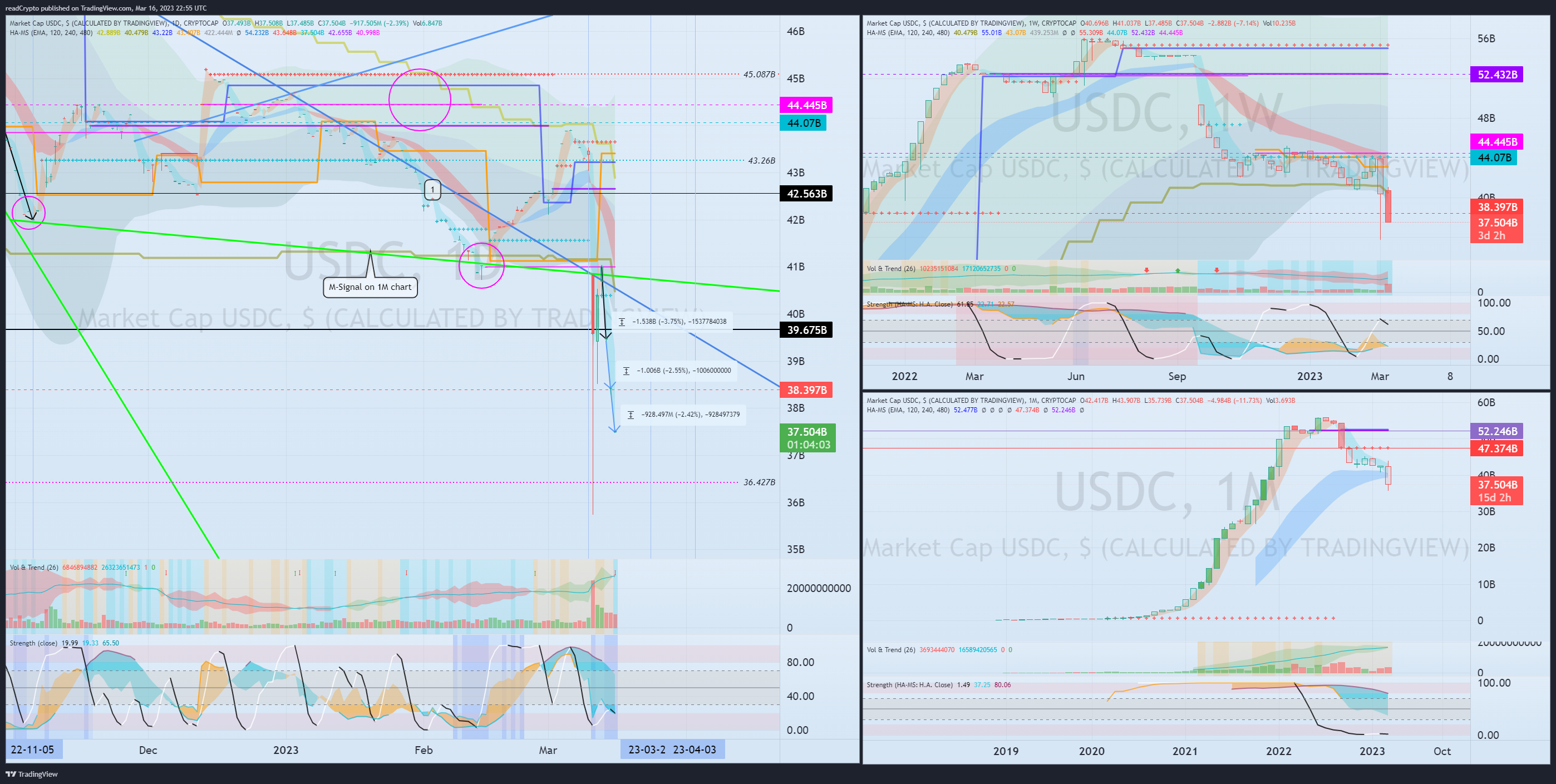1556x784 pixels.
Task: Select the 1W chart Market Cap USDC legend title
Action: [x=946, y=23]
